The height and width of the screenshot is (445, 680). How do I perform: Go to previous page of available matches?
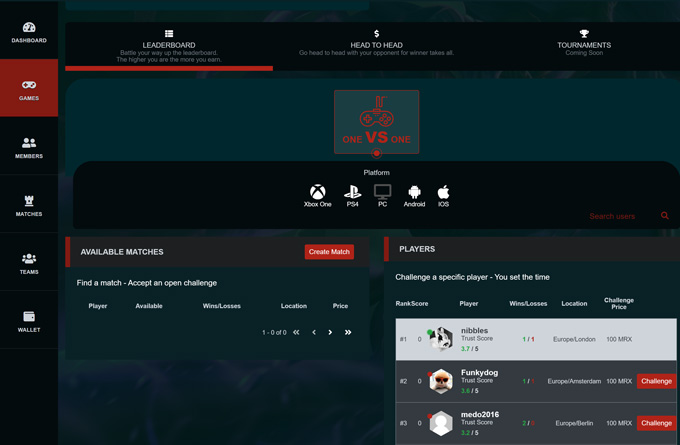[x=314, y=332]
